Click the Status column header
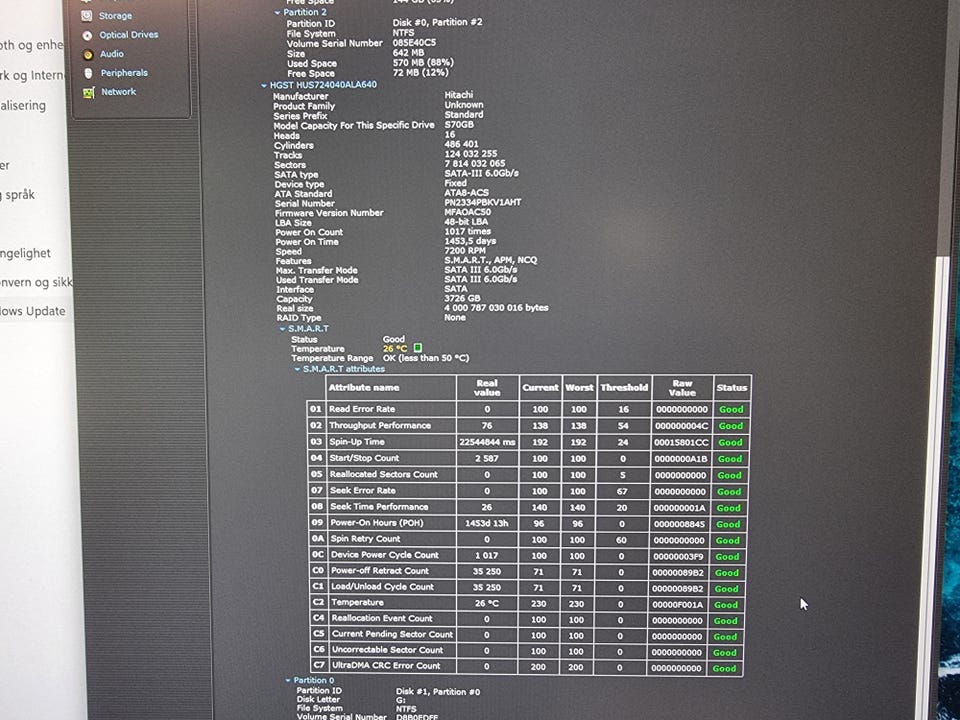Screen dimensions: 960x720 pos(732,388)
